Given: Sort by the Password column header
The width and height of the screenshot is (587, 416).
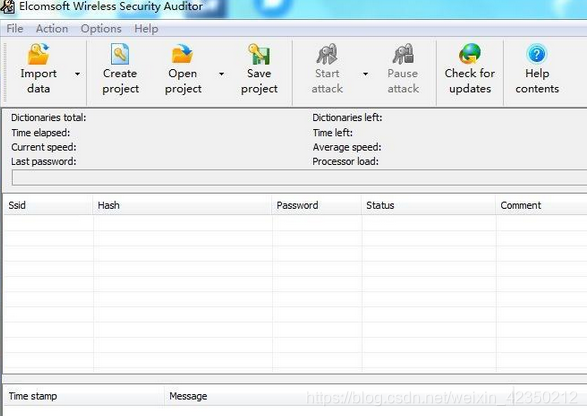Looking at the screenshot, I should click(317, 205).
